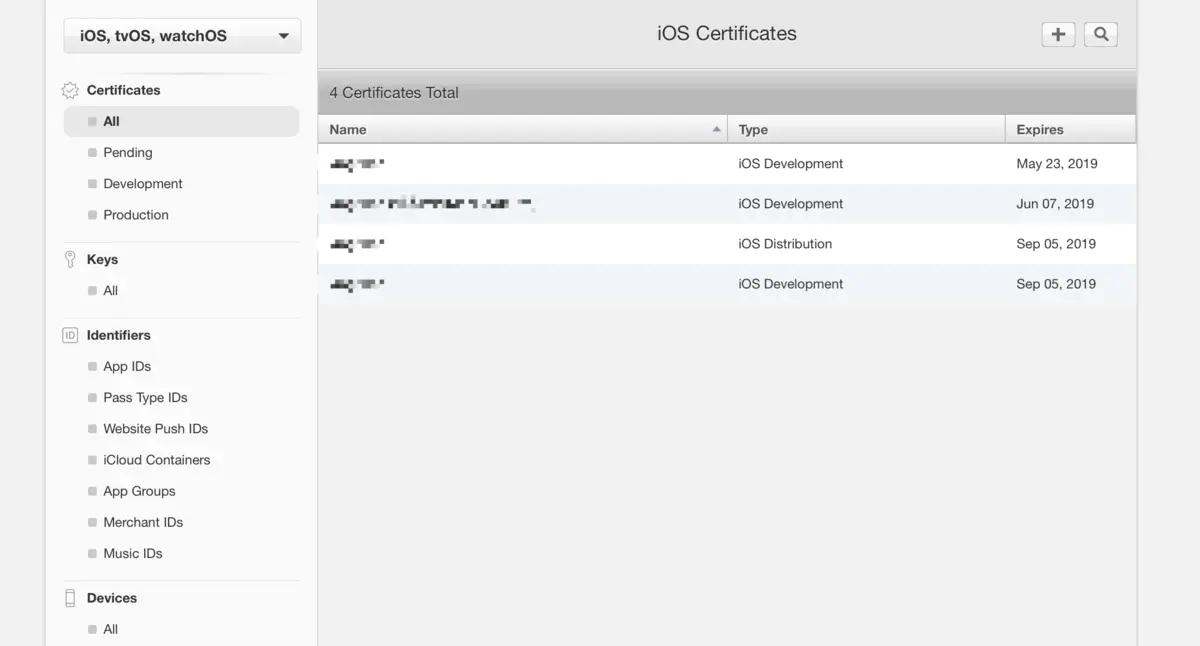Open Website Push IDs
1200x646 pixels.
(x=155, y=429)
